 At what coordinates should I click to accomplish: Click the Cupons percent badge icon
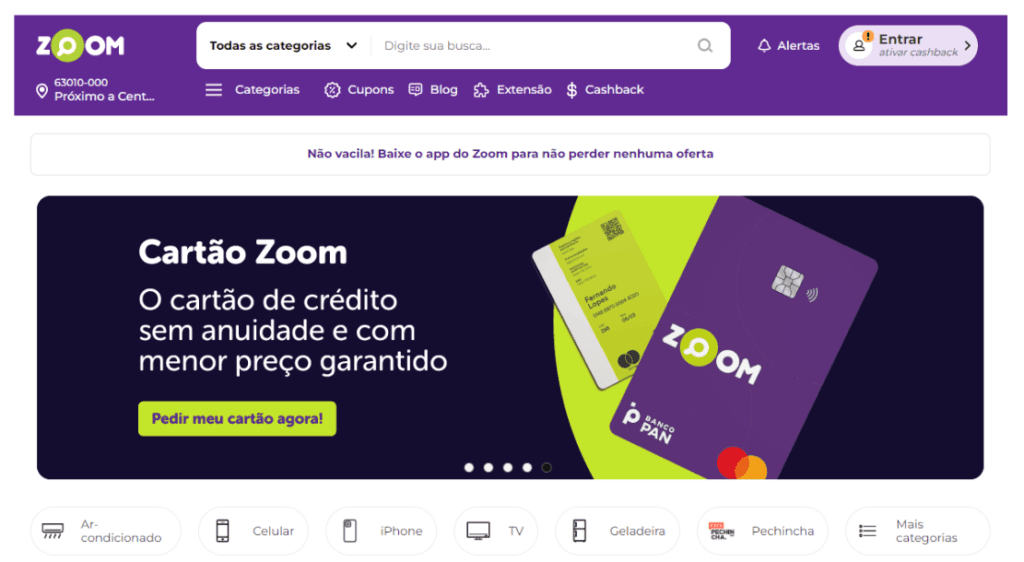click(x=332, y=90)
